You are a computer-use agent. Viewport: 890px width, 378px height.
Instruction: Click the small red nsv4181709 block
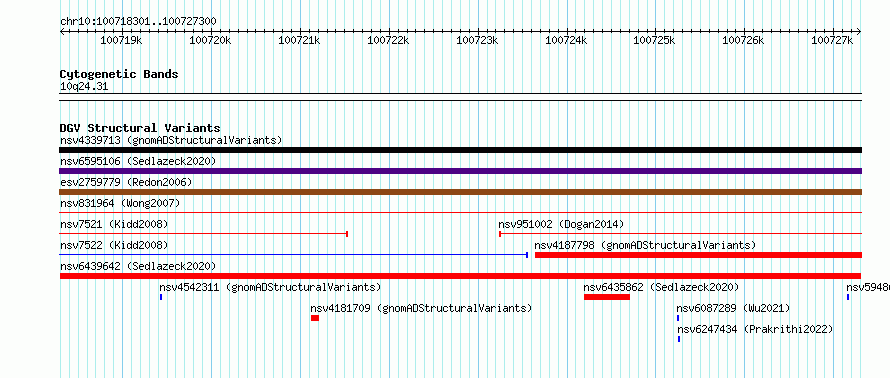pyautogui.click(x=315, y=318)
